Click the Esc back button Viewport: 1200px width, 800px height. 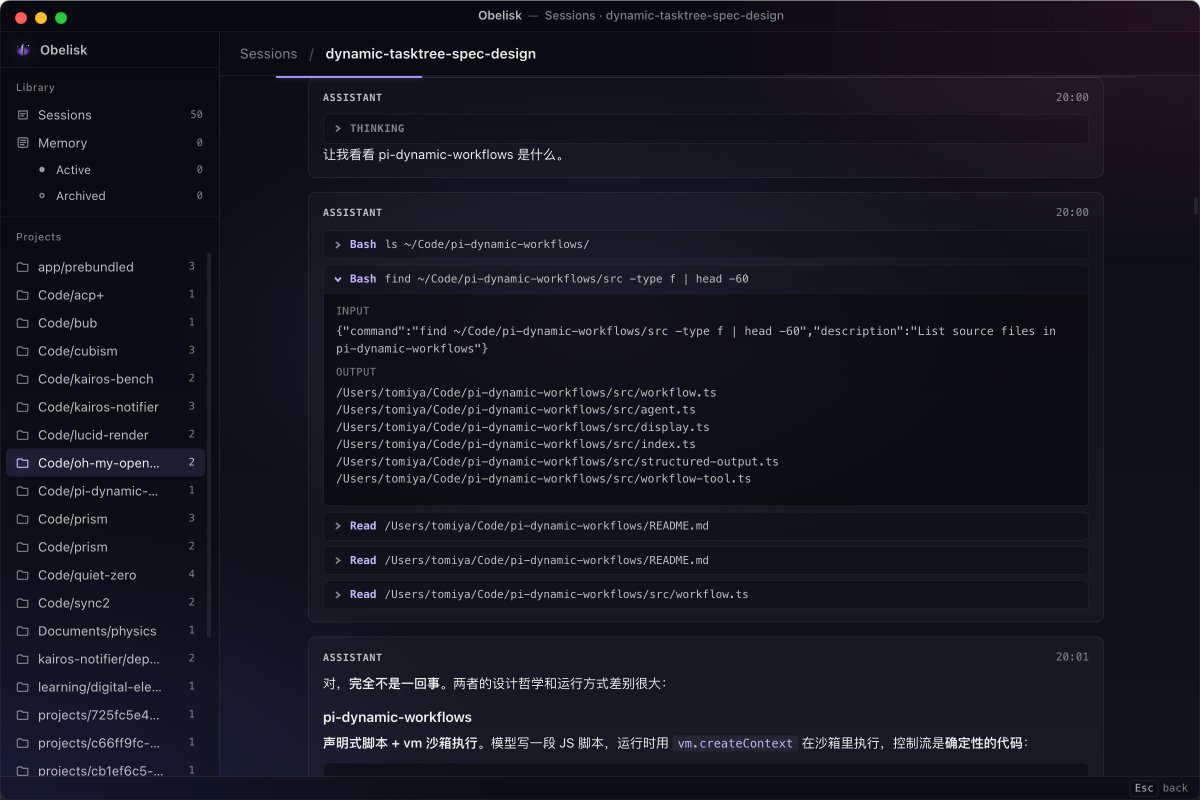[x=1160, y=788]
